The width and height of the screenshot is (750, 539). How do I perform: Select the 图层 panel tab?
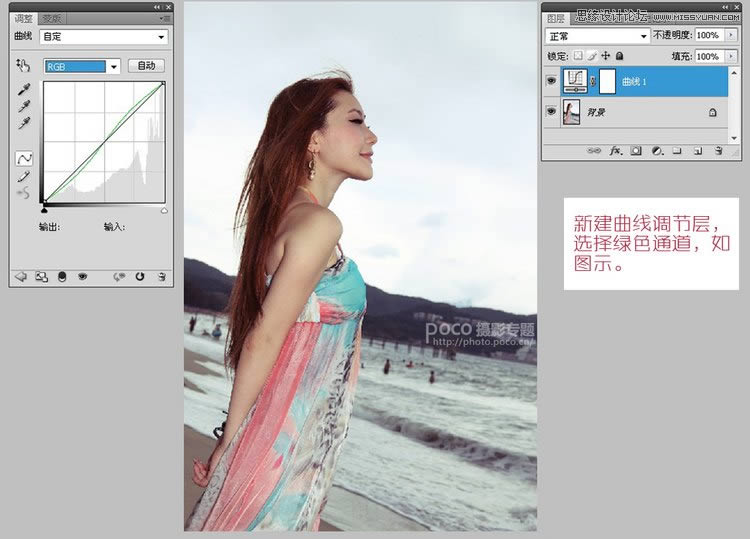coord(556,18)
